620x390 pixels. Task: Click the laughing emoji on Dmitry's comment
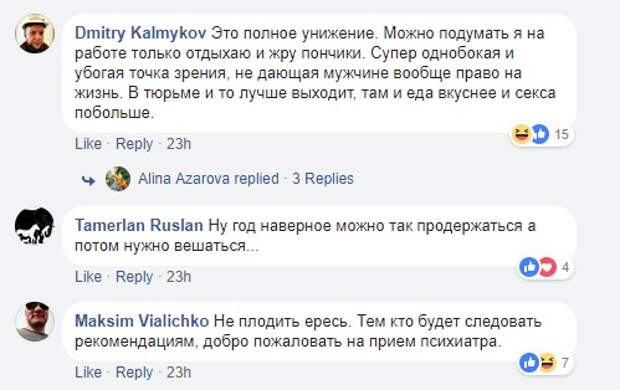coord(521,134)
